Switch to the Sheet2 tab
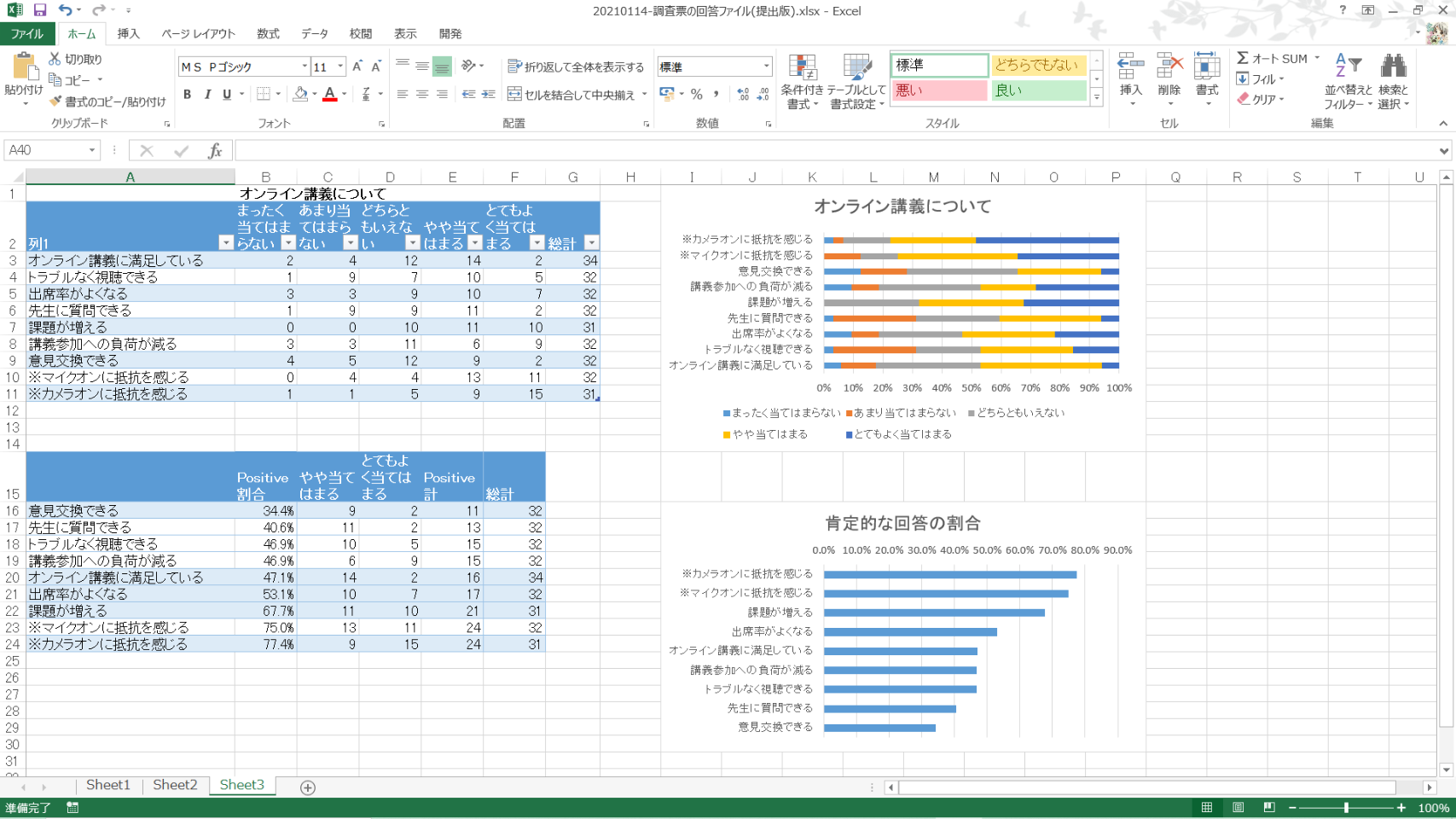 tap(175, 785)
